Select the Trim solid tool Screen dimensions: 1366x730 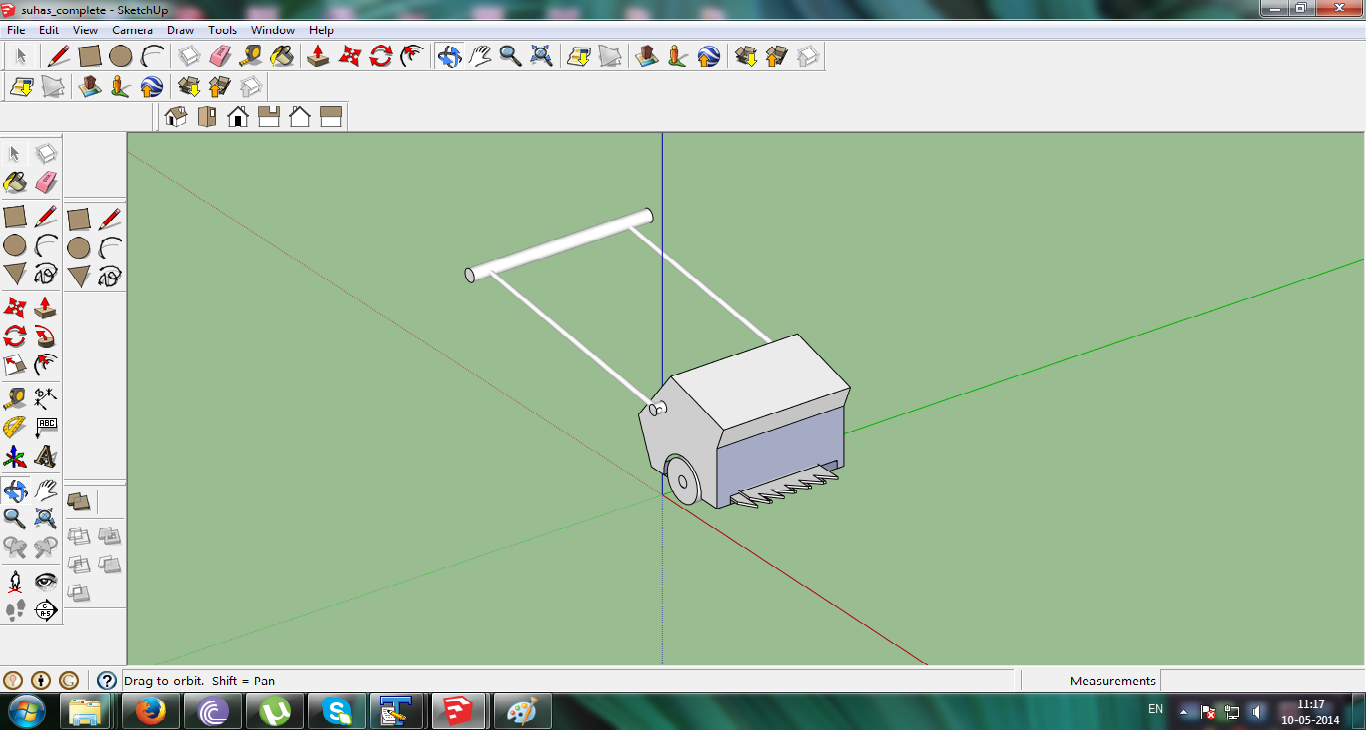(110, 565)
